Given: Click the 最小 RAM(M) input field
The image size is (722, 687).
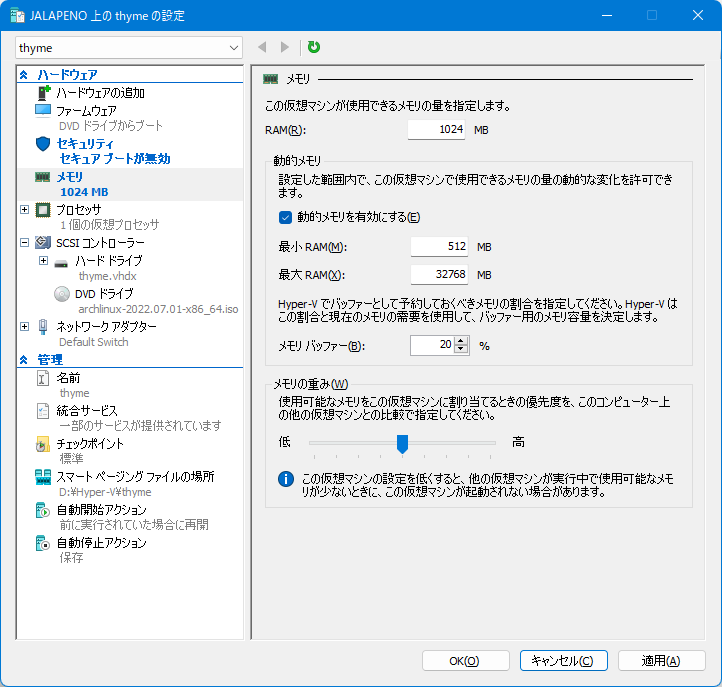Looking at the screenshot, I should [x=439, y=247].
